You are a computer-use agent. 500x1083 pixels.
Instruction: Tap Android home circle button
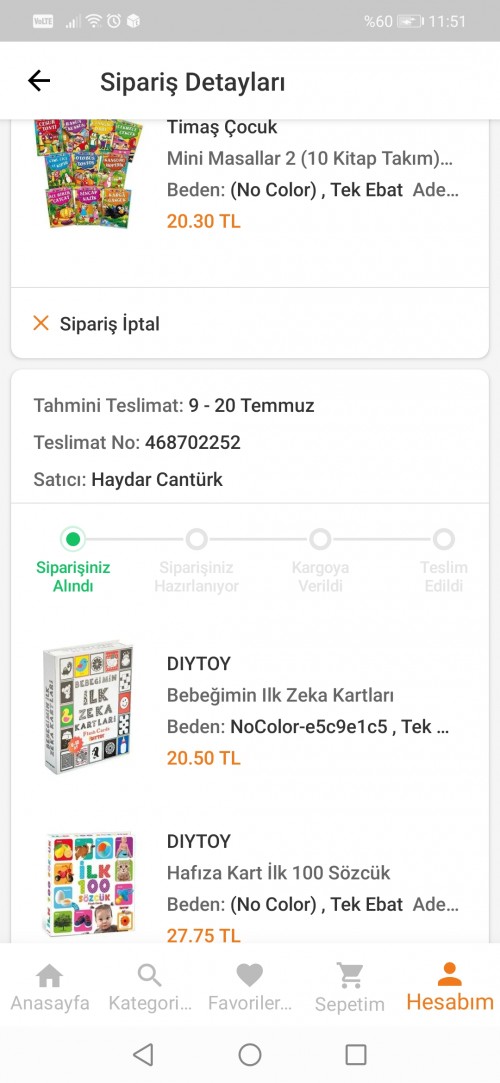(249, 1054)
